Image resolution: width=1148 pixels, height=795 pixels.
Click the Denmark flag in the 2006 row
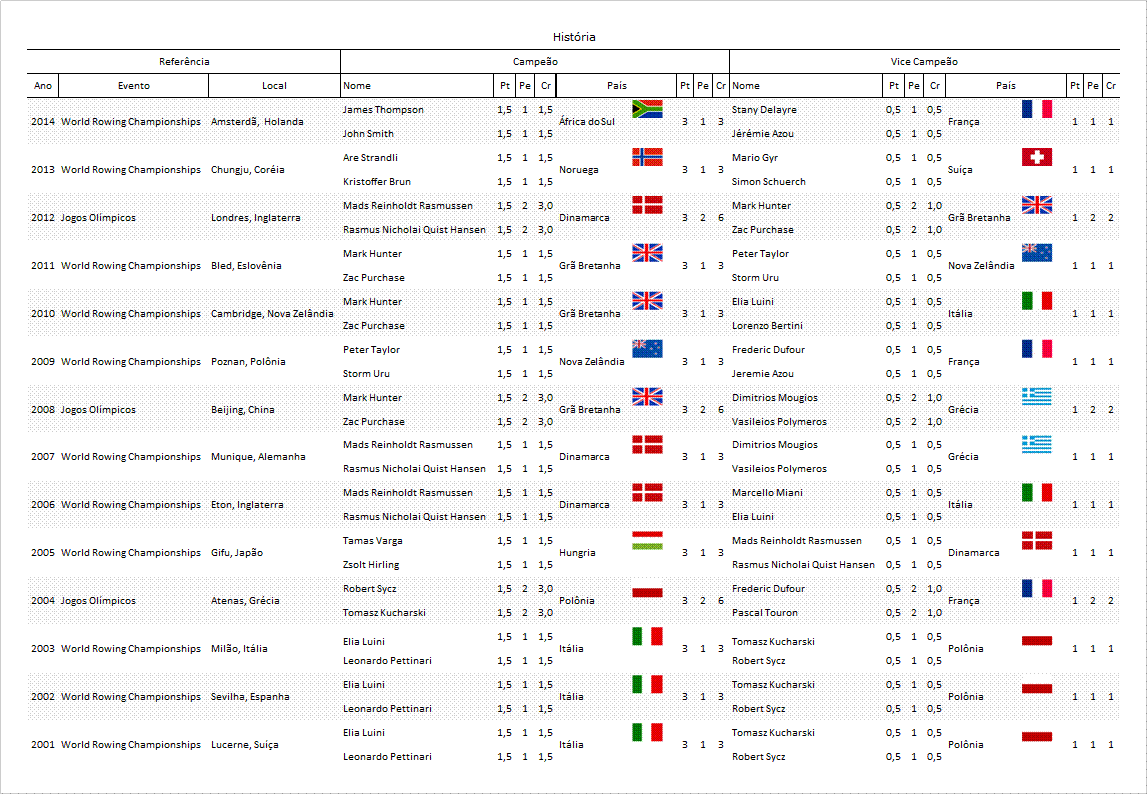[647, 493]
